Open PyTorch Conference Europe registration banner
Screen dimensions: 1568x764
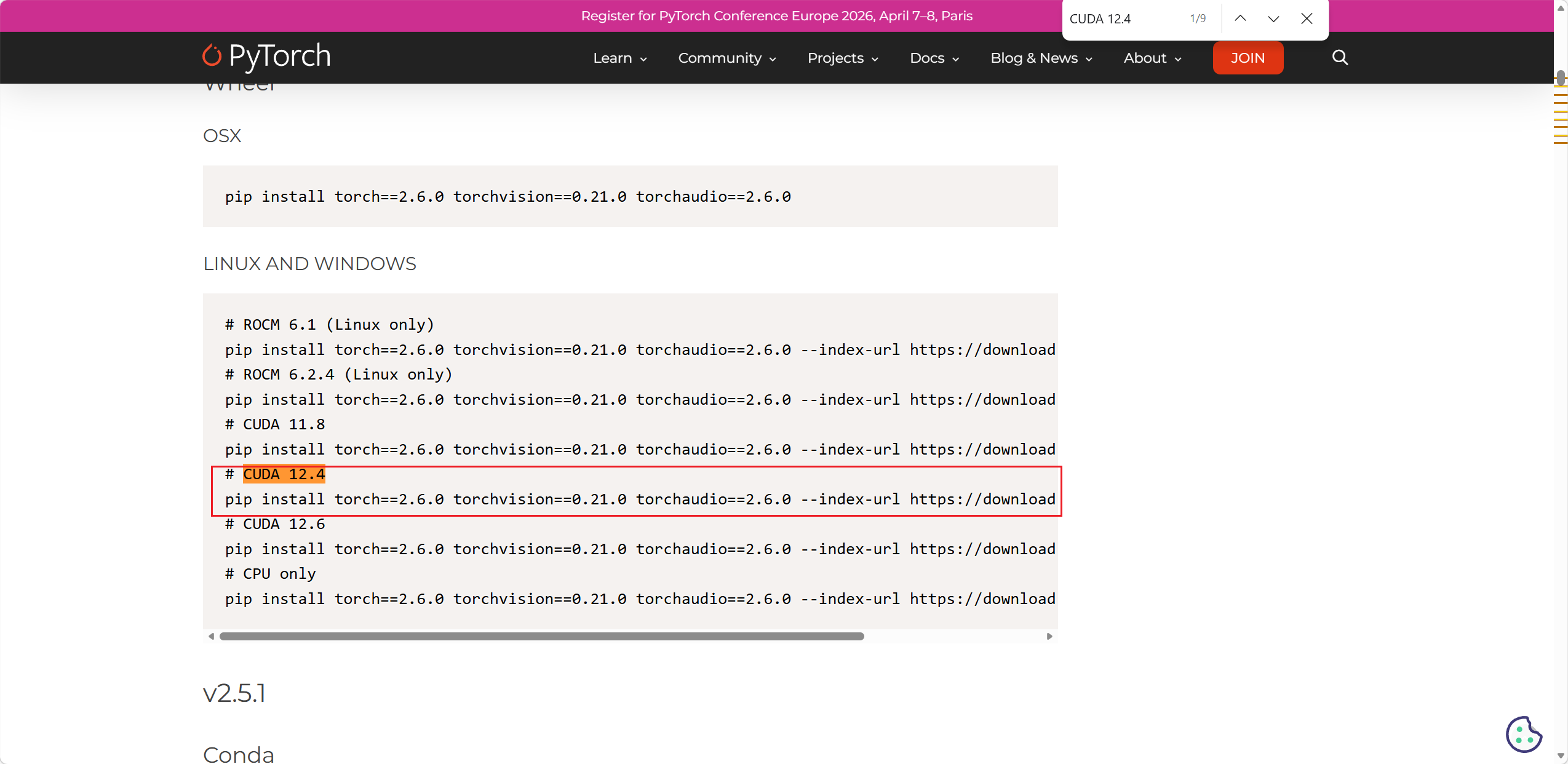[x=776, y=16]
